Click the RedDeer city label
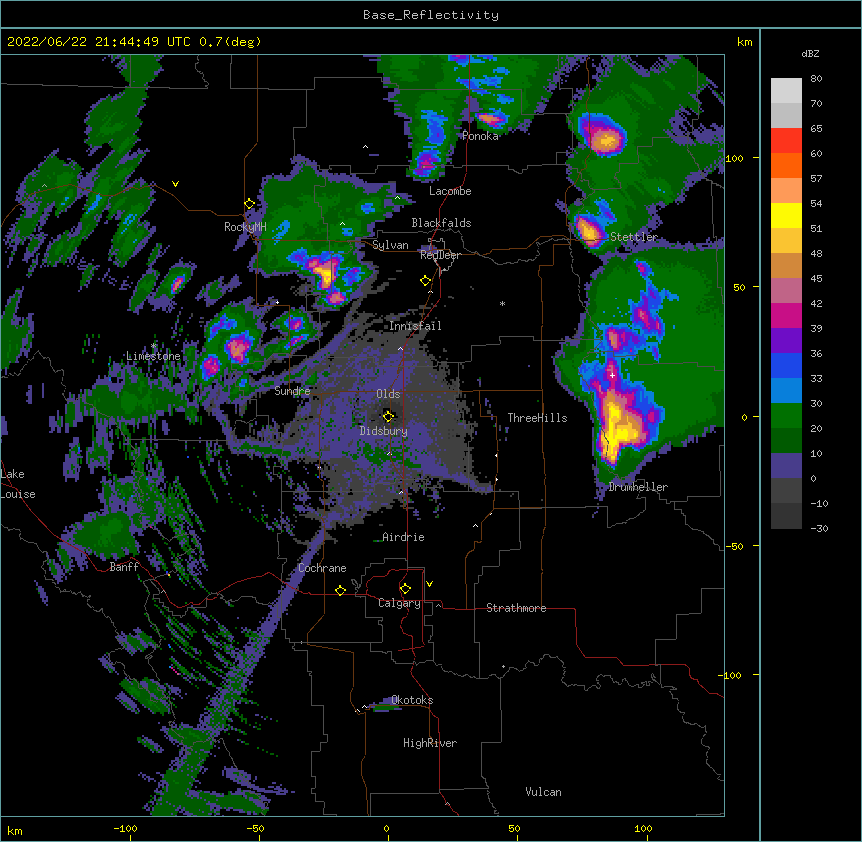Viewport: 862px width, 842px height. pyautogui.click(x=440, y=255)
